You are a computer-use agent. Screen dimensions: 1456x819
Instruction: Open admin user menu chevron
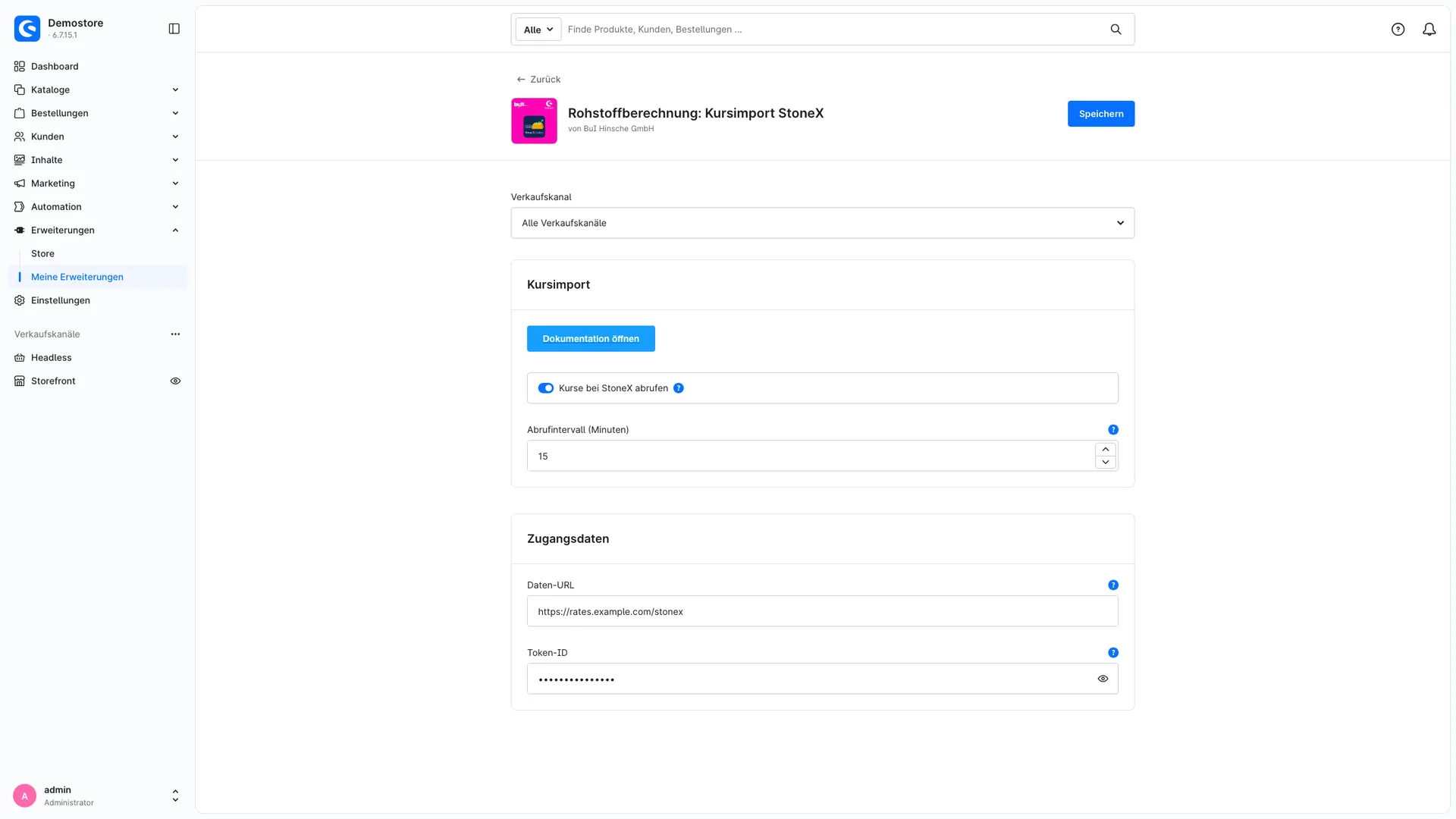[x=175, y=795]
